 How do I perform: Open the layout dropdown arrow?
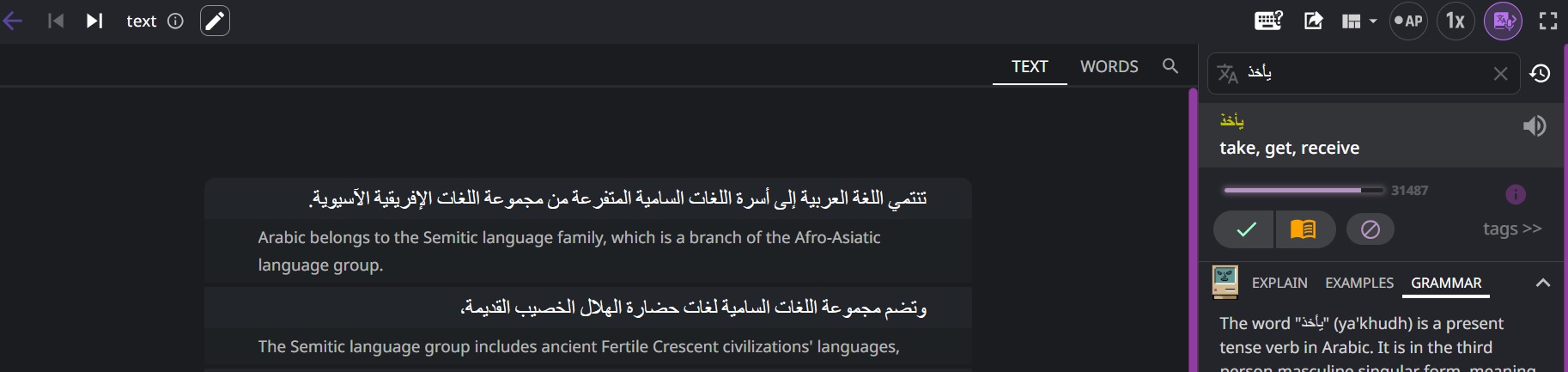[1373, 21]
